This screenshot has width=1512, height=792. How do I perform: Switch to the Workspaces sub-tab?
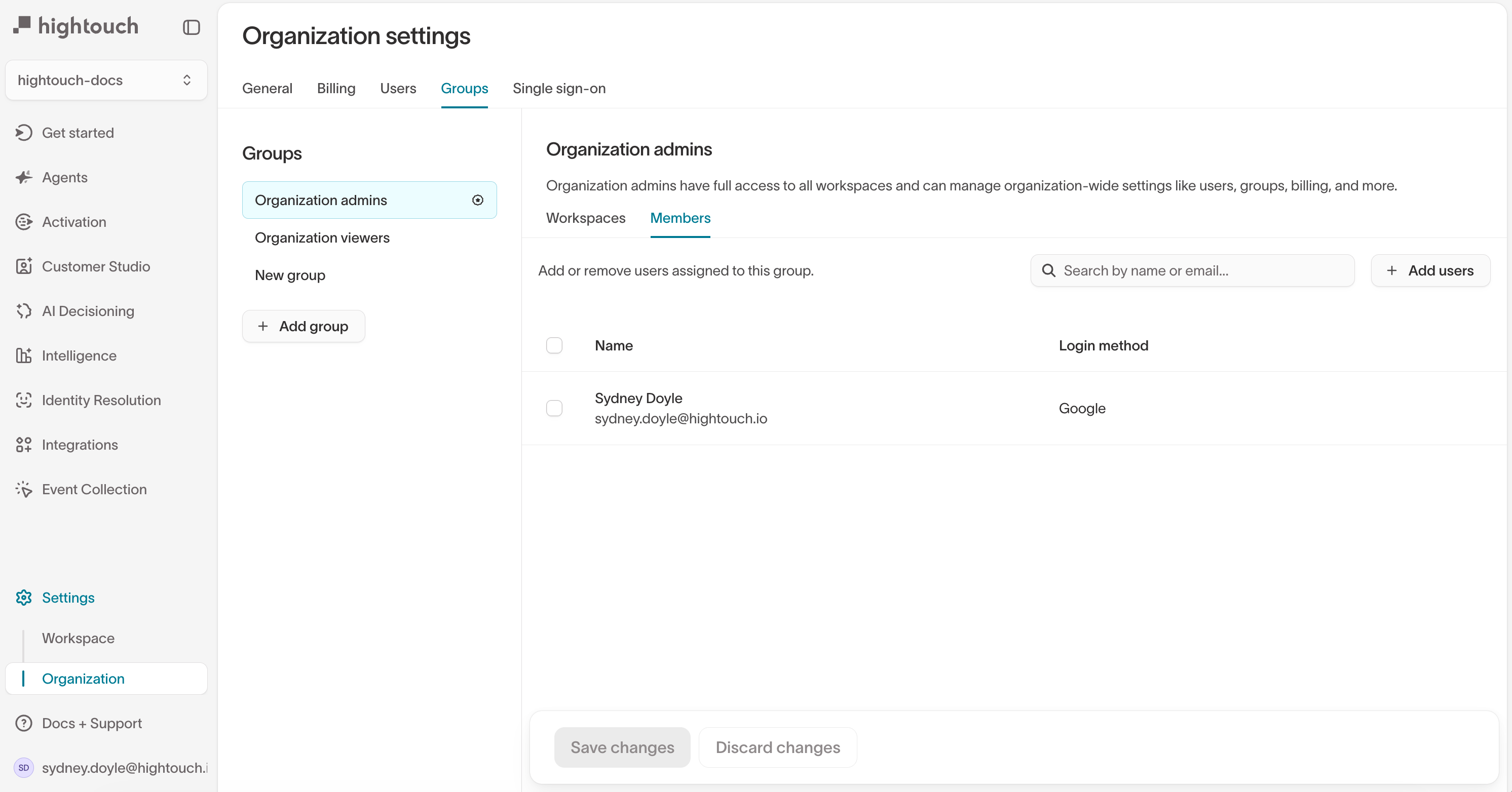[x=586, y=218]
